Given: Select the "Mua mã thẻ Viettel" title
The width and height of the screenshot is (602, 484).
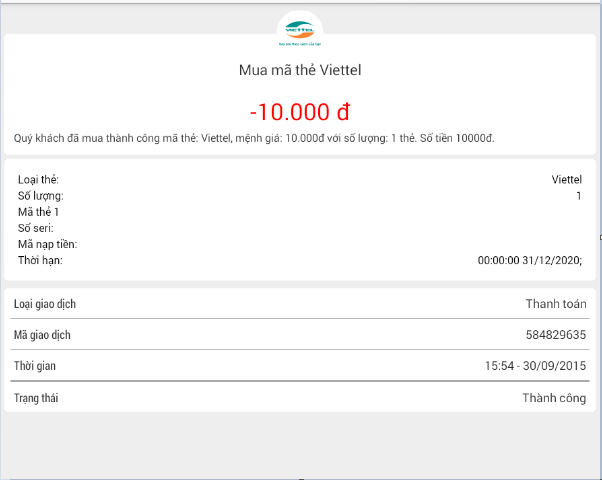Looking at the screenshot, I should click(300, 70).
